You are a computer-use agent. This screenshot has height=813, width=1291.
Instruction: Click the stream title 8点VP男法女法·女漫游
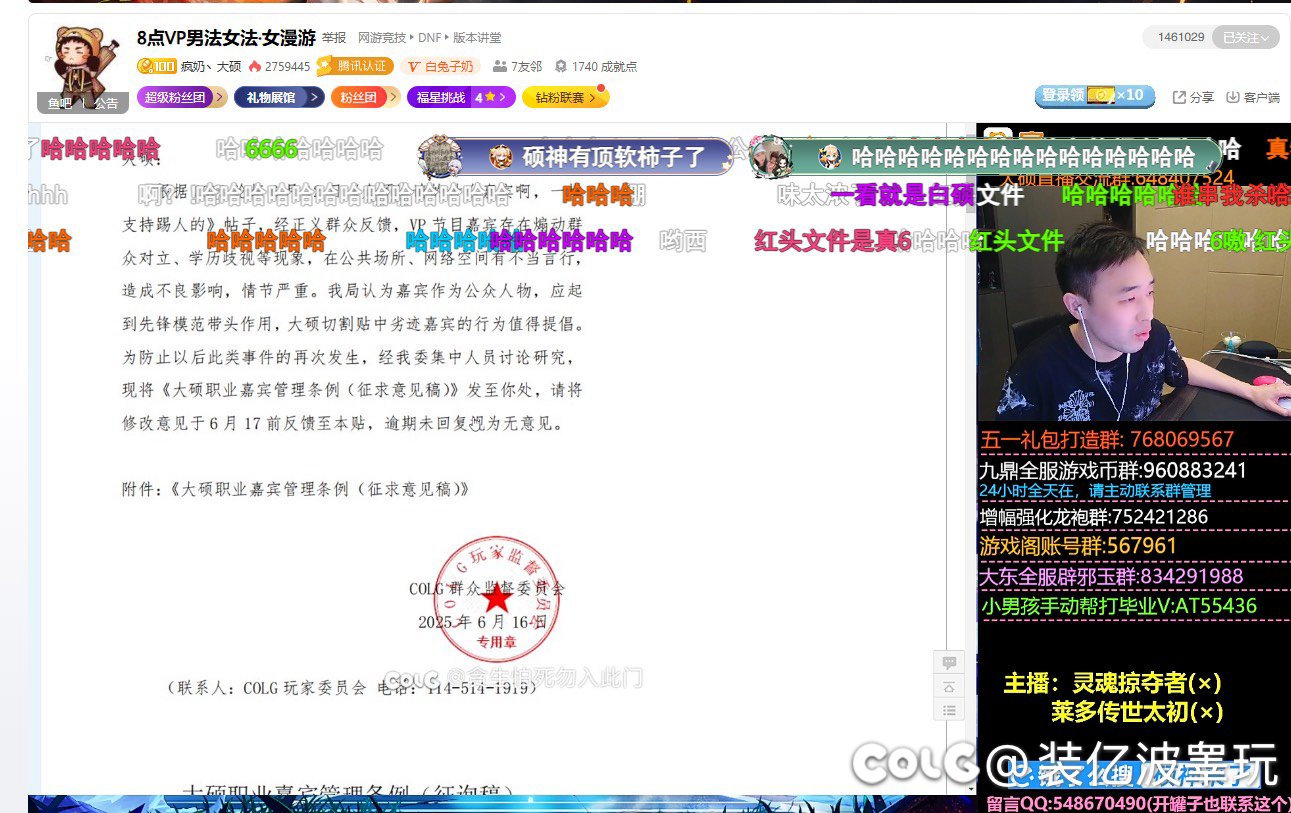[226, 38]
